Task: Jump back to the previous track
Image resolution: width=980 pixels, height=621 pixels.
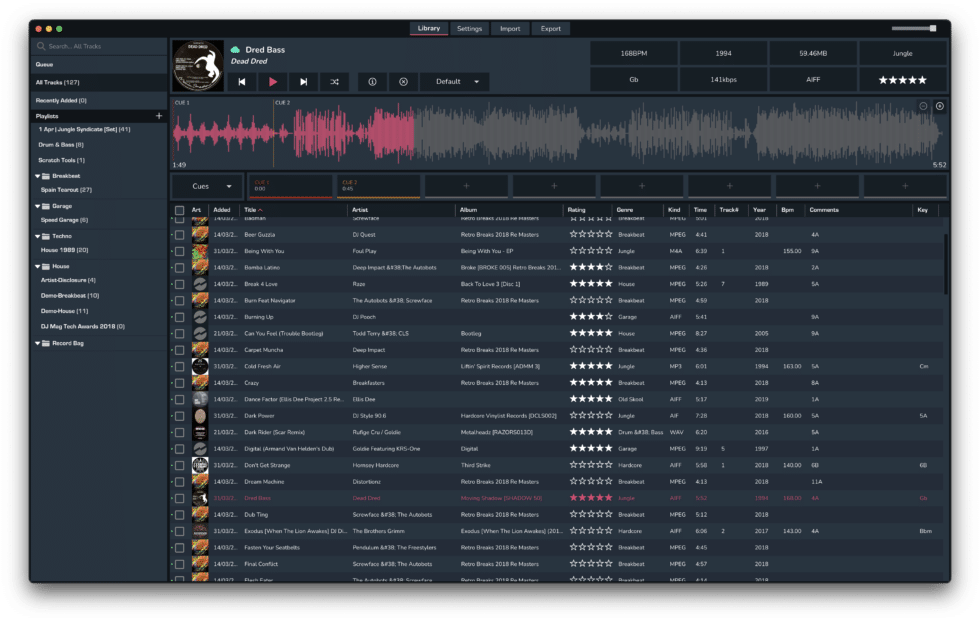Action: [243, 82]
